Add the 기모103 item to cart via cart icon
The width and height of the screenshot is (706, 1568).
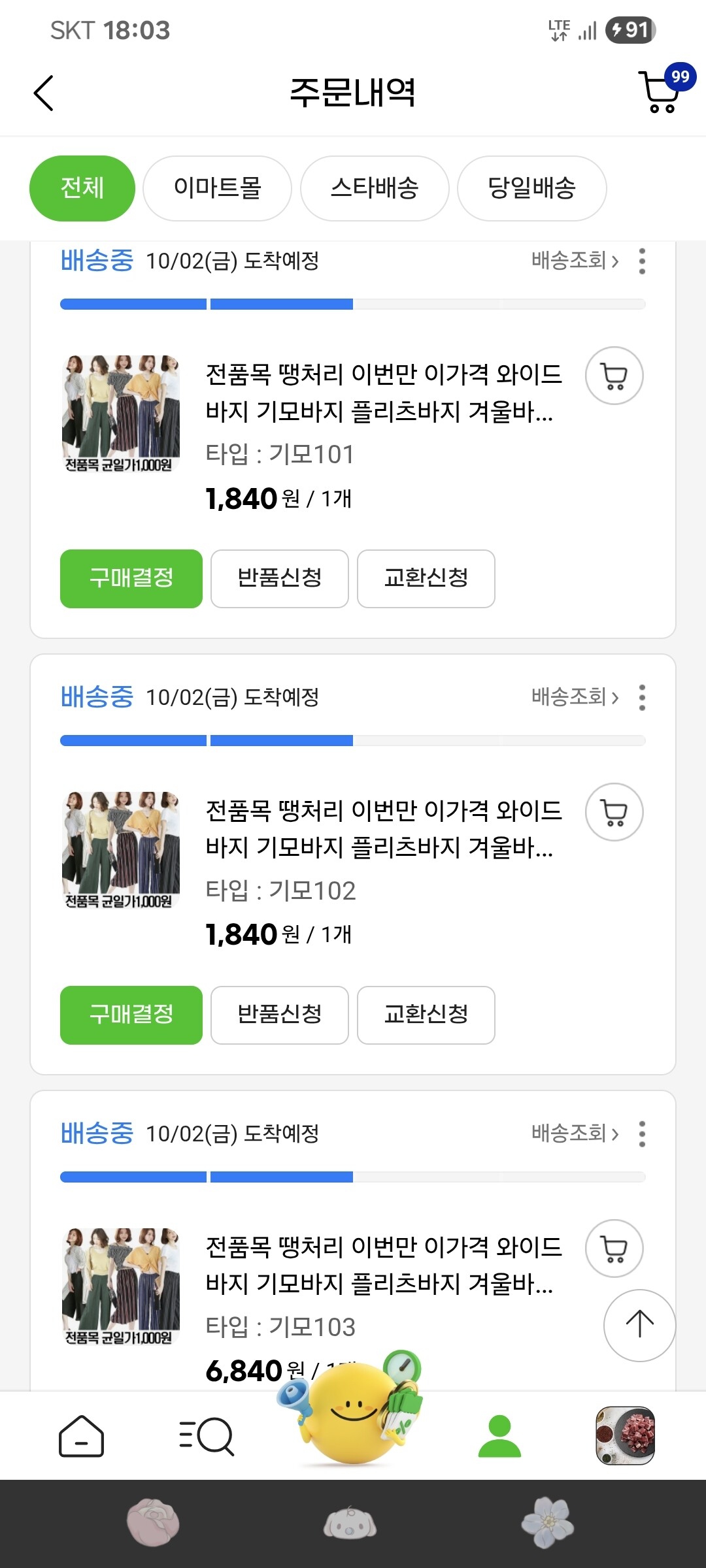[614, 1249]
